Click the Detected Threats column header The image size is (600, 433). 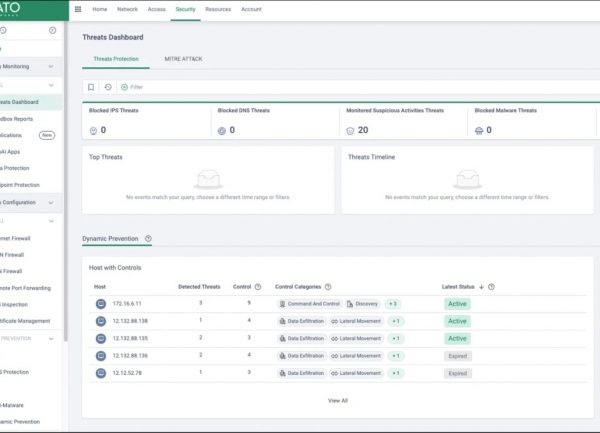pyautogui.click(x=199, y=287)
